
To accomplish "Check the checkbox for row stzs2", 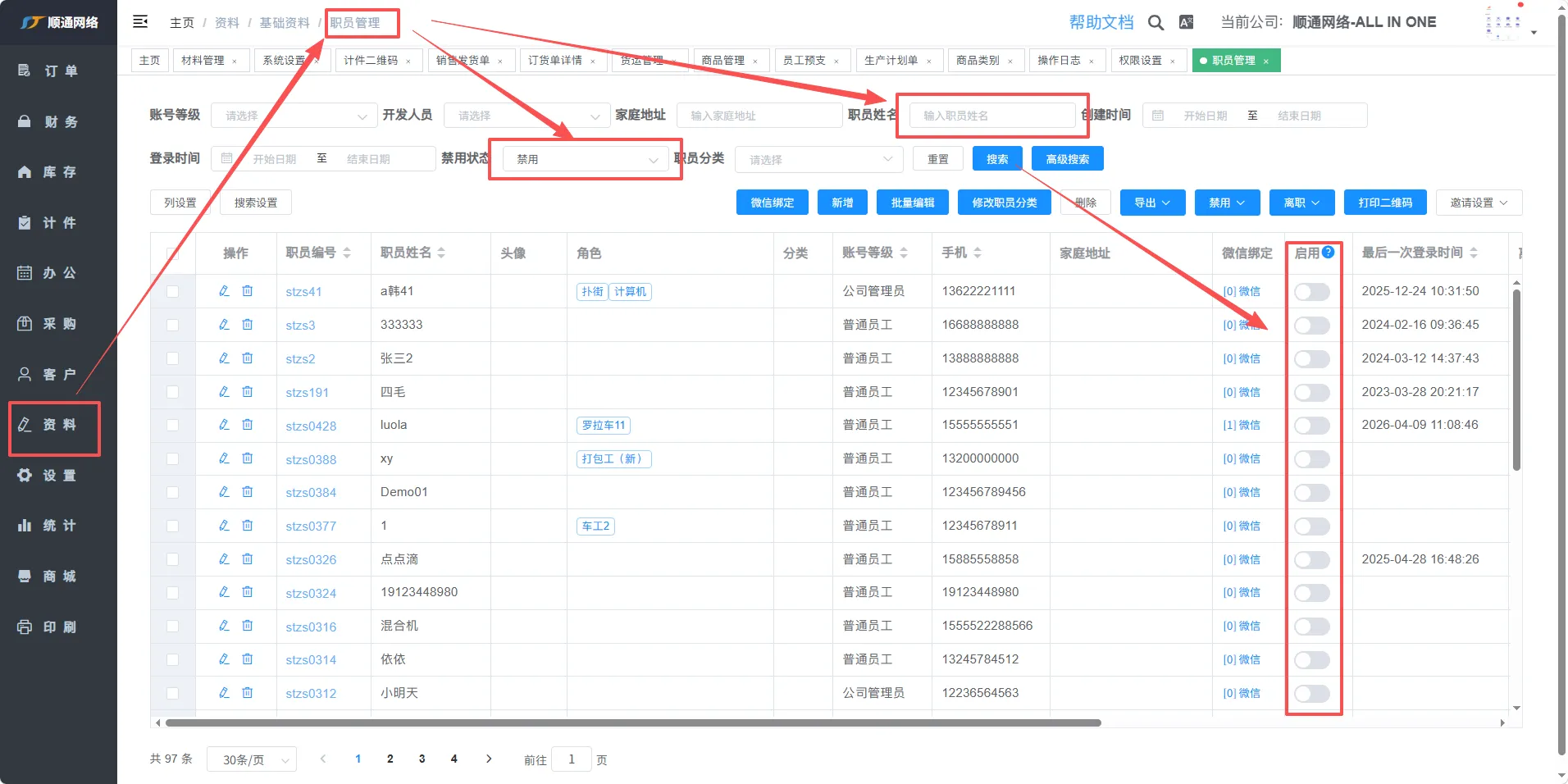I will (x=172, y=358).
